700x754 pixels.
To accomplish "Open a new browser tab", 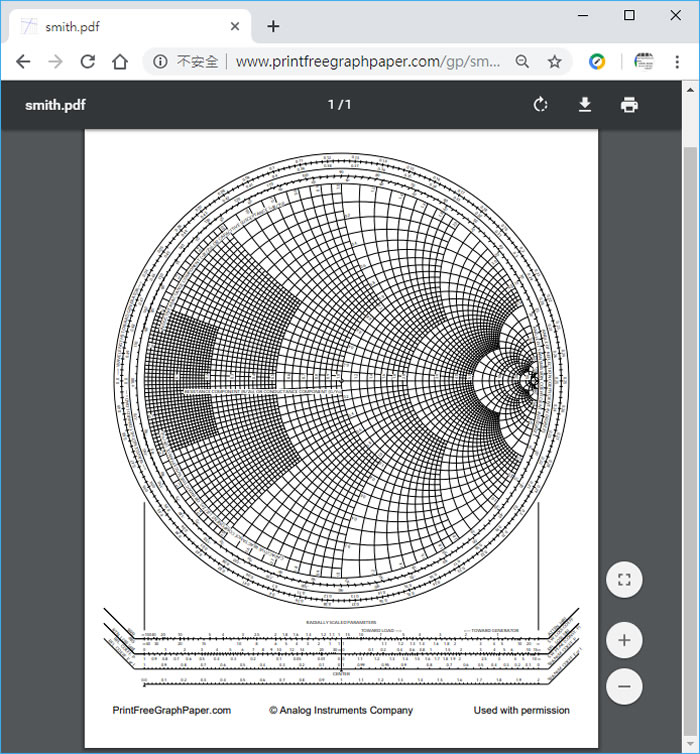I will pos(273,26).
